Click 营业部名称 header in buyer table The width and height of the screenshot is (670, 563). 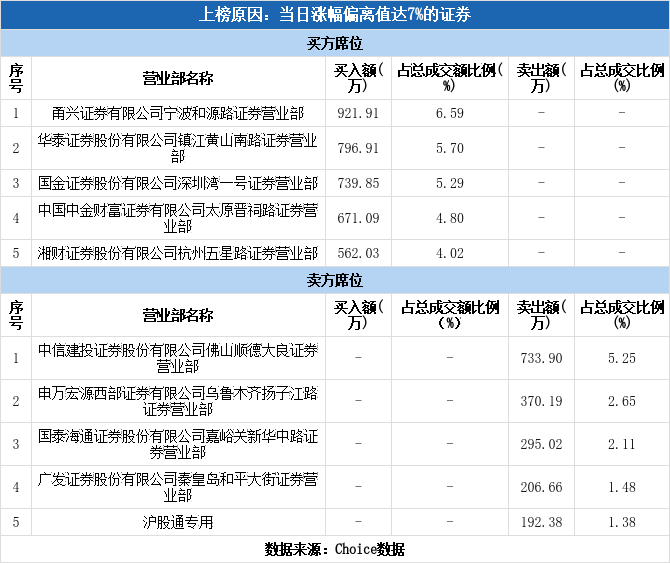click(178, 78)
